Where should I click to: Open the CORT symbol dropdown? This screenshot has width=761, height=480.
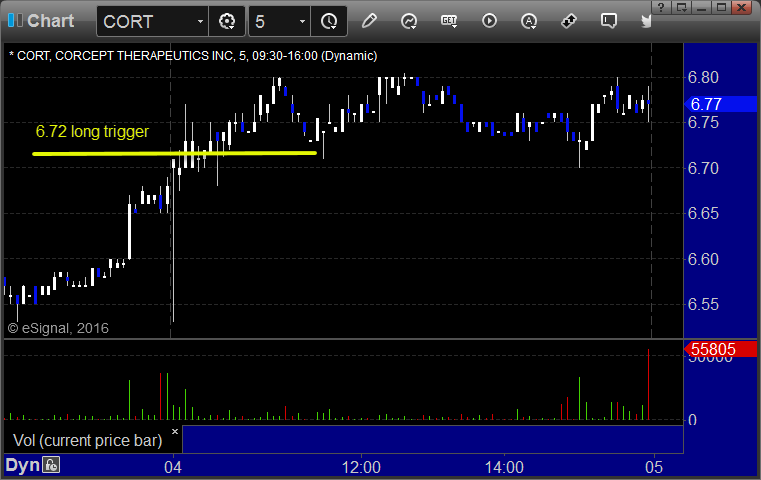pos(200,22)
